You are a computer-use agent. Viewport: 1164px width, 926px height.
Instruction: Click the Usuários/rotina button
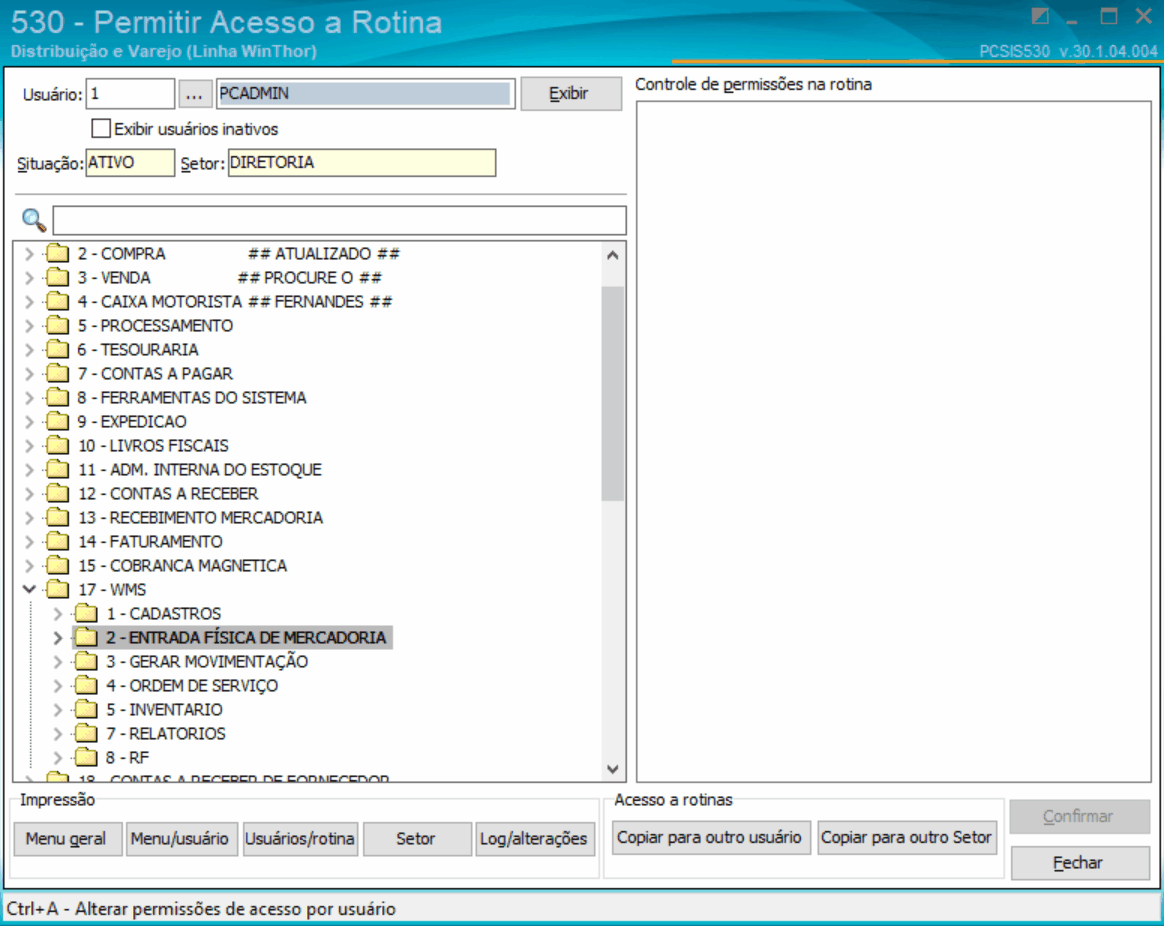[x=300, y=839]
